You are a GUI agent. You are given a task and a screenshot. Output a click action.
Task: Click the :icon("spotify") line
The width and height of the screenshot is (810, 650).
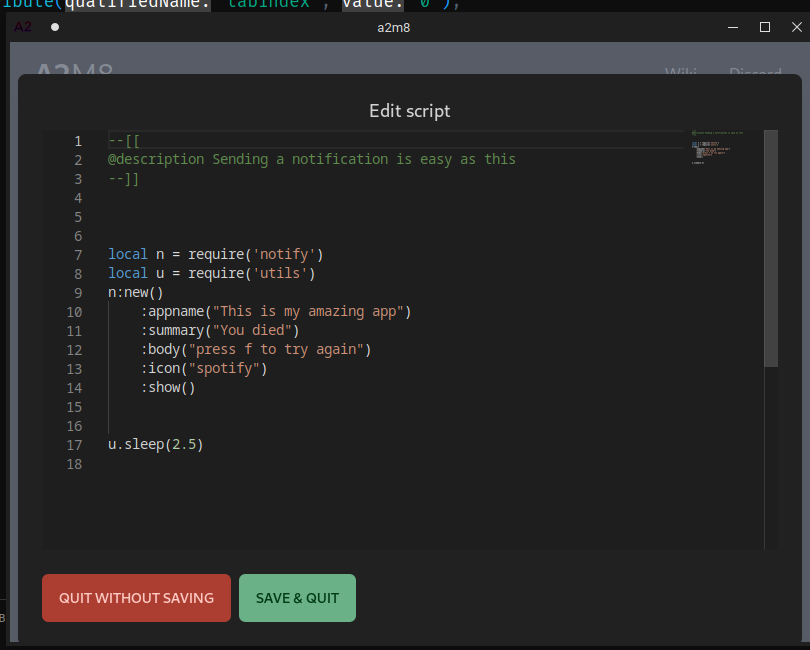pos(204,369)
